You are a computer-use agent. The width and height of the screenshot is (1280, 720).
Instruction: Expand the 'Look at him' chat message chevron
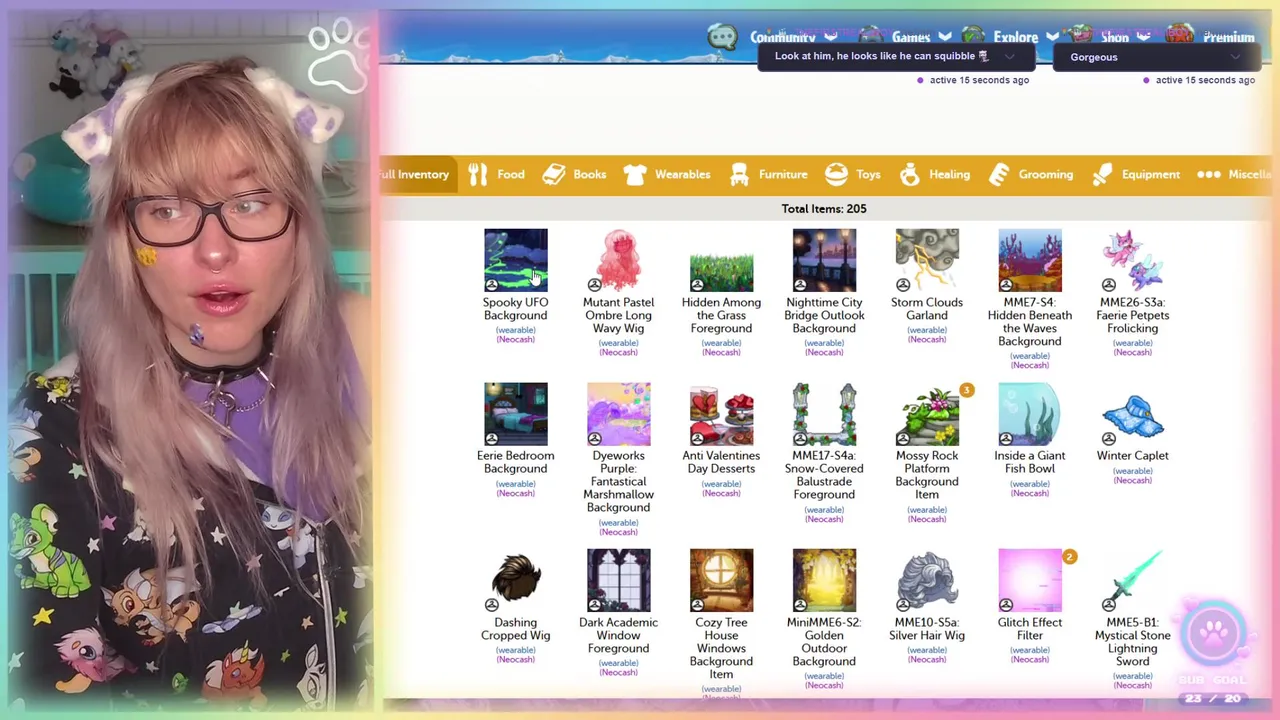coord(1010,57)
